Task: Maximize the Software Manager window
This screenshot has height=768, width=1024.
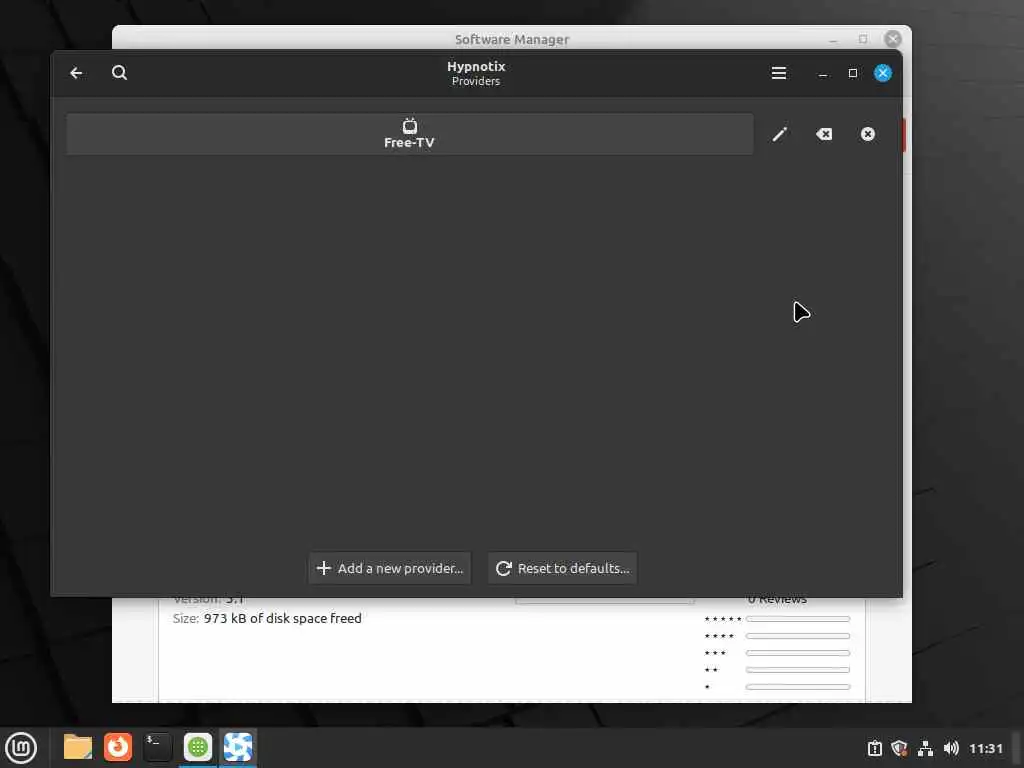Action: (x=863, y=39)
